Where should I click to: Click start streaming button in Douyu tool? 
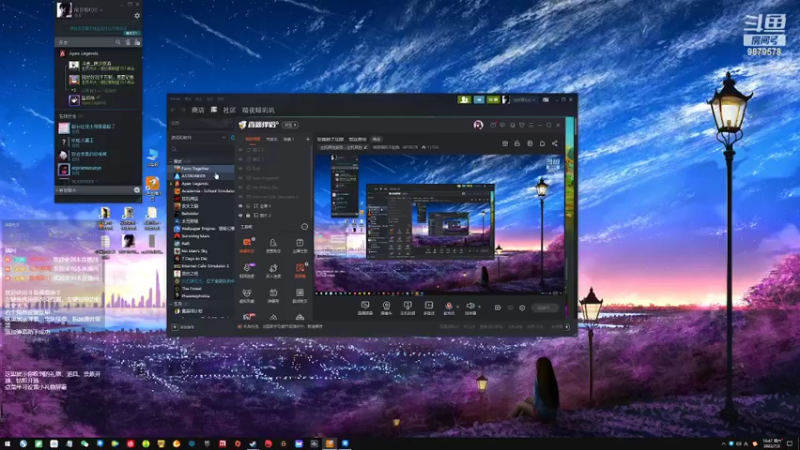544,308
